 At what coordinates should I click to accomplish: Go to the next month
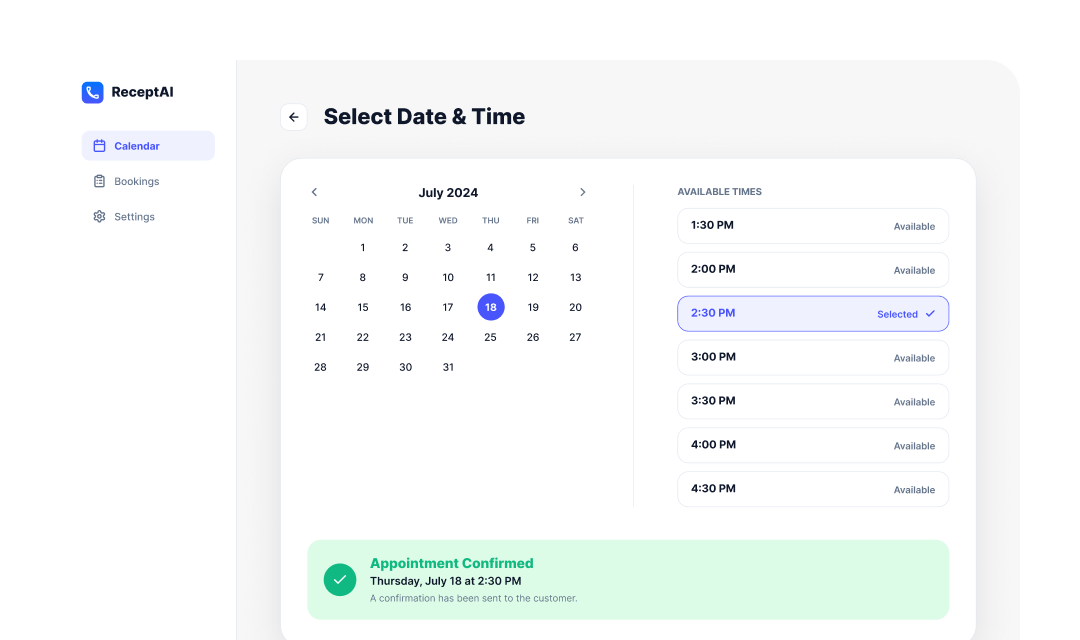(583, 192)
